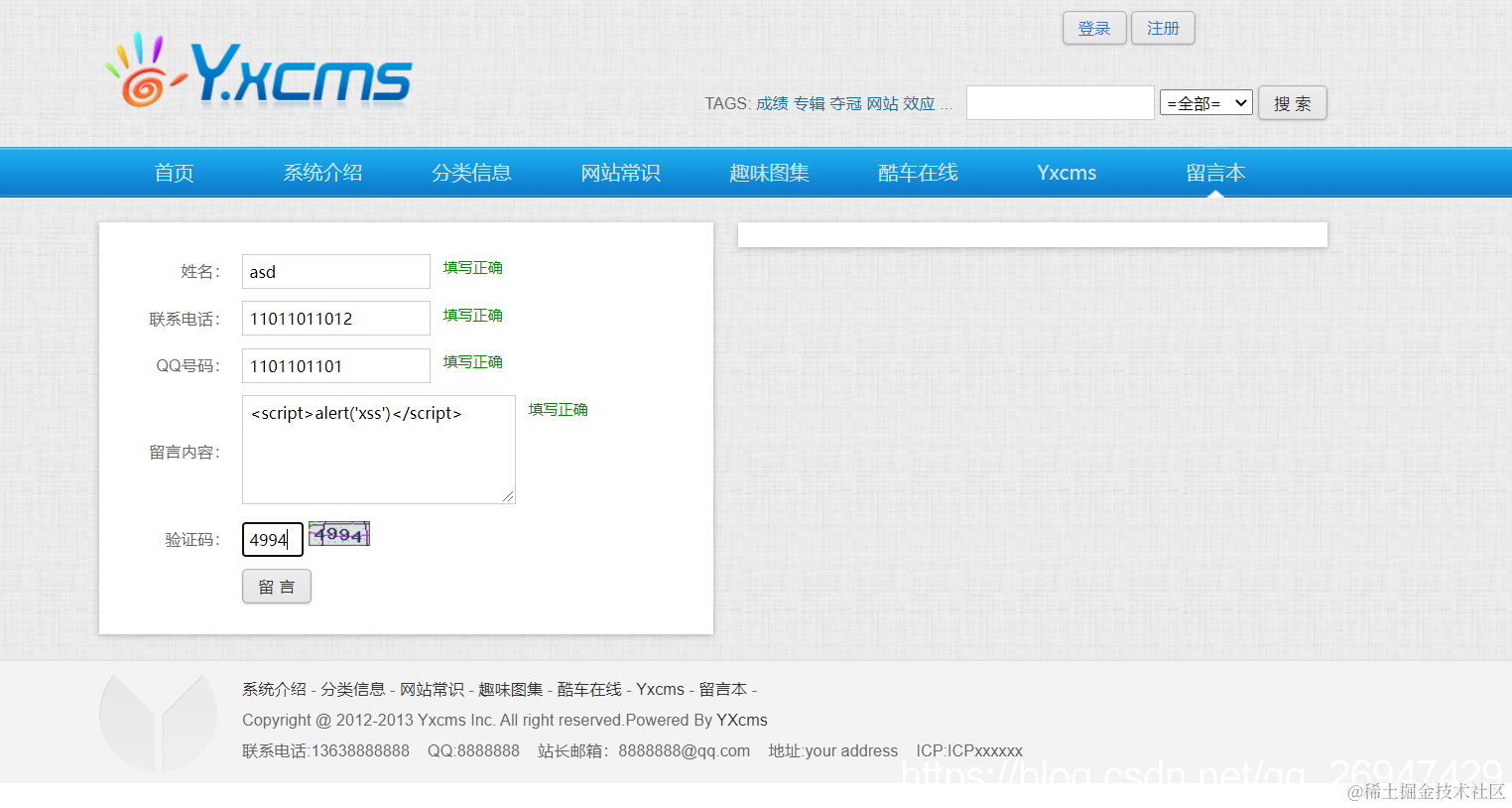
Task: Open footer link 趣味图集
Action: pos(511,689)
